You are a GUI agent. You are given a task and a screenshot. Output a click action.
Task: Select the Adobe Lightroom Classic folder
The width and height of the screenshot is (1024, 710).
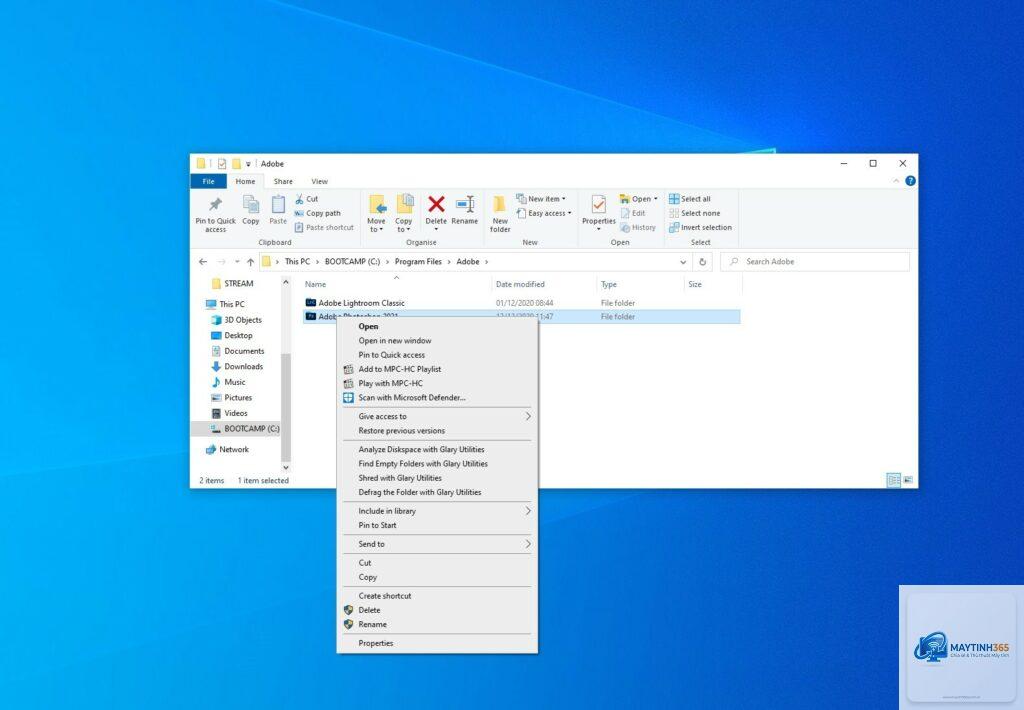click(x=361, y=303)
